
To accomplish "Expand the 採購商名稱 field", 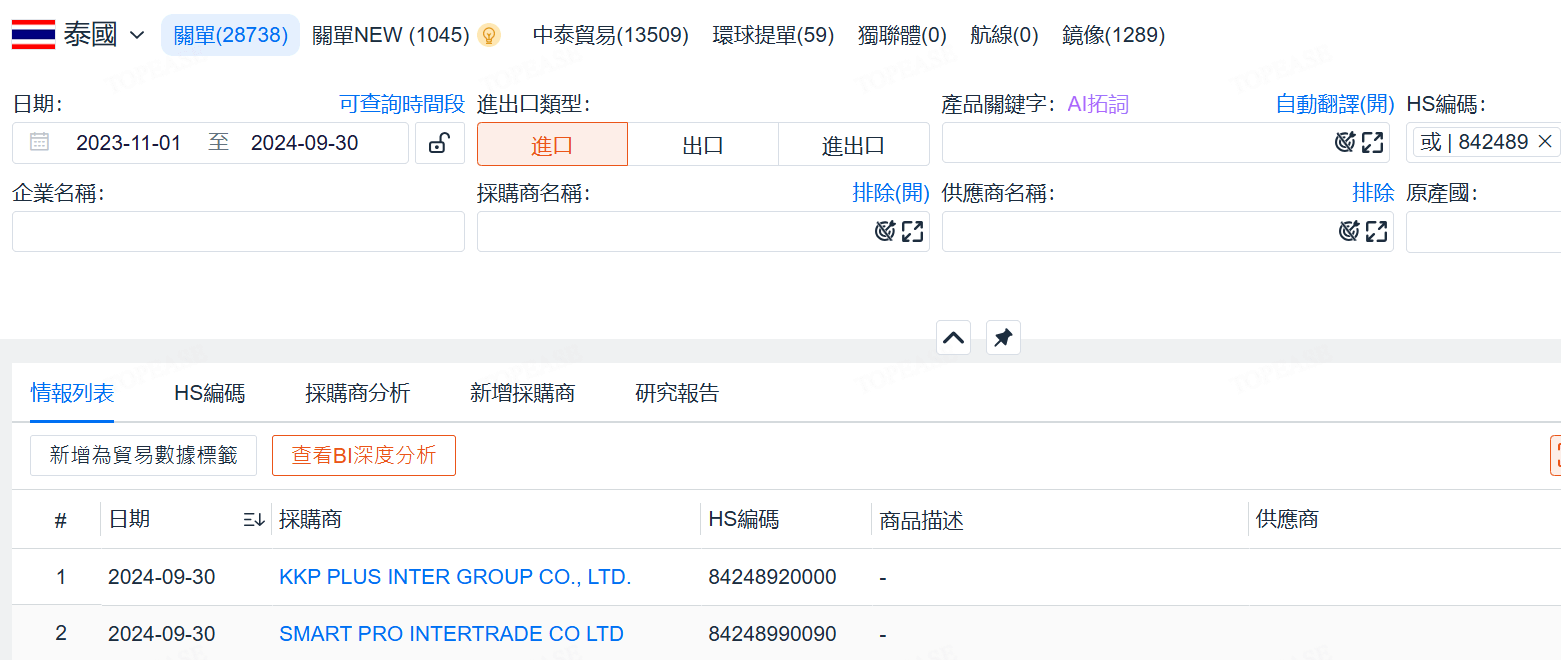I will point(912,232).
